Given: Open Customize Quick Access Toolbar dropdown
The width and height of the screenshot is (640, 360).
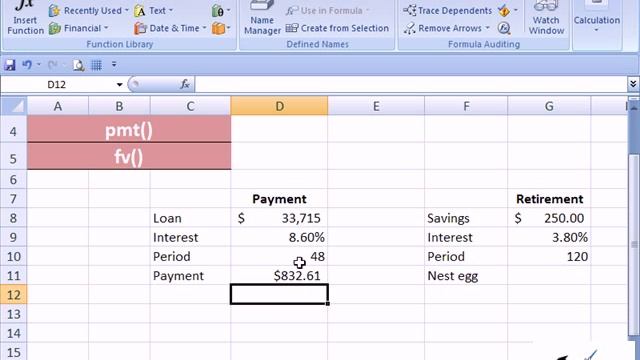Looking at the screenshot, I should [x=114, y=64].
